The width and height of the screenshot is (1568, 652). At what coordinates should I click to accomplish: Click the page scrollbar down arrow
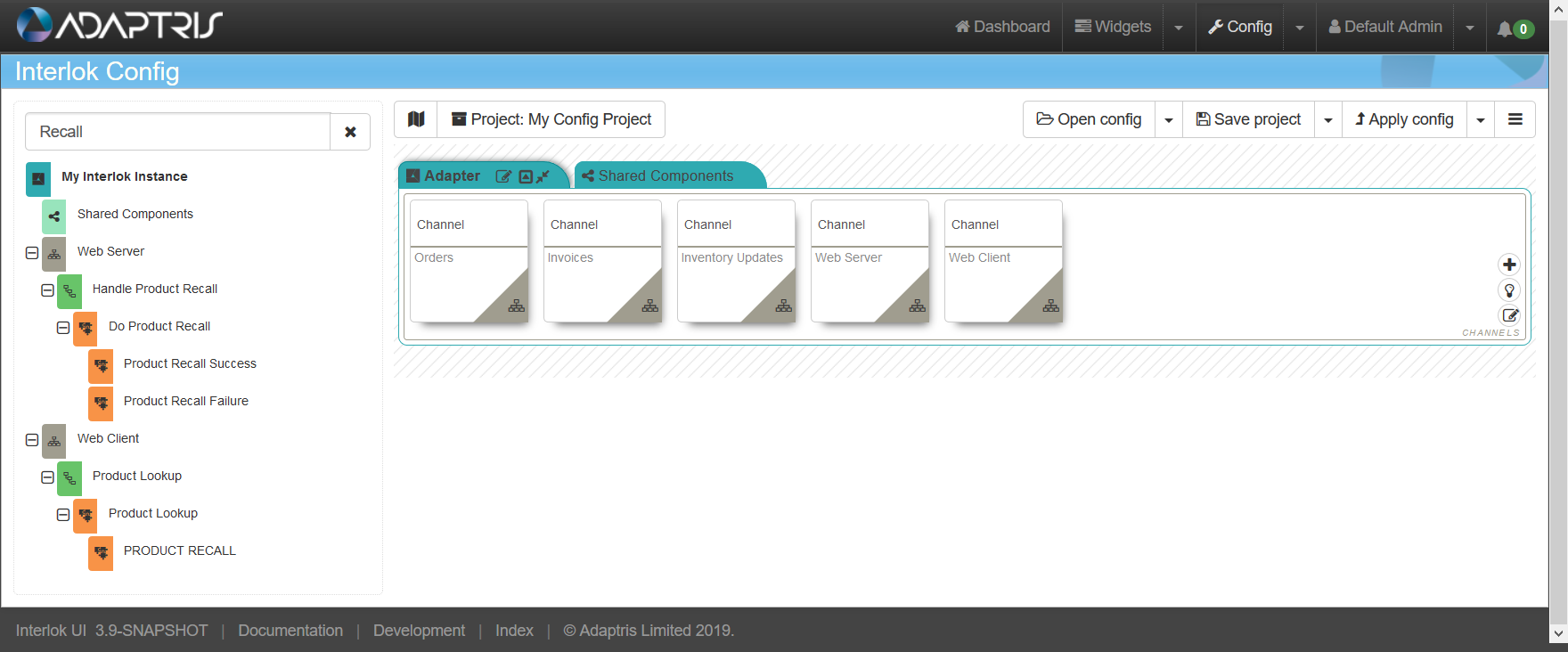[x=1558, y=633]
